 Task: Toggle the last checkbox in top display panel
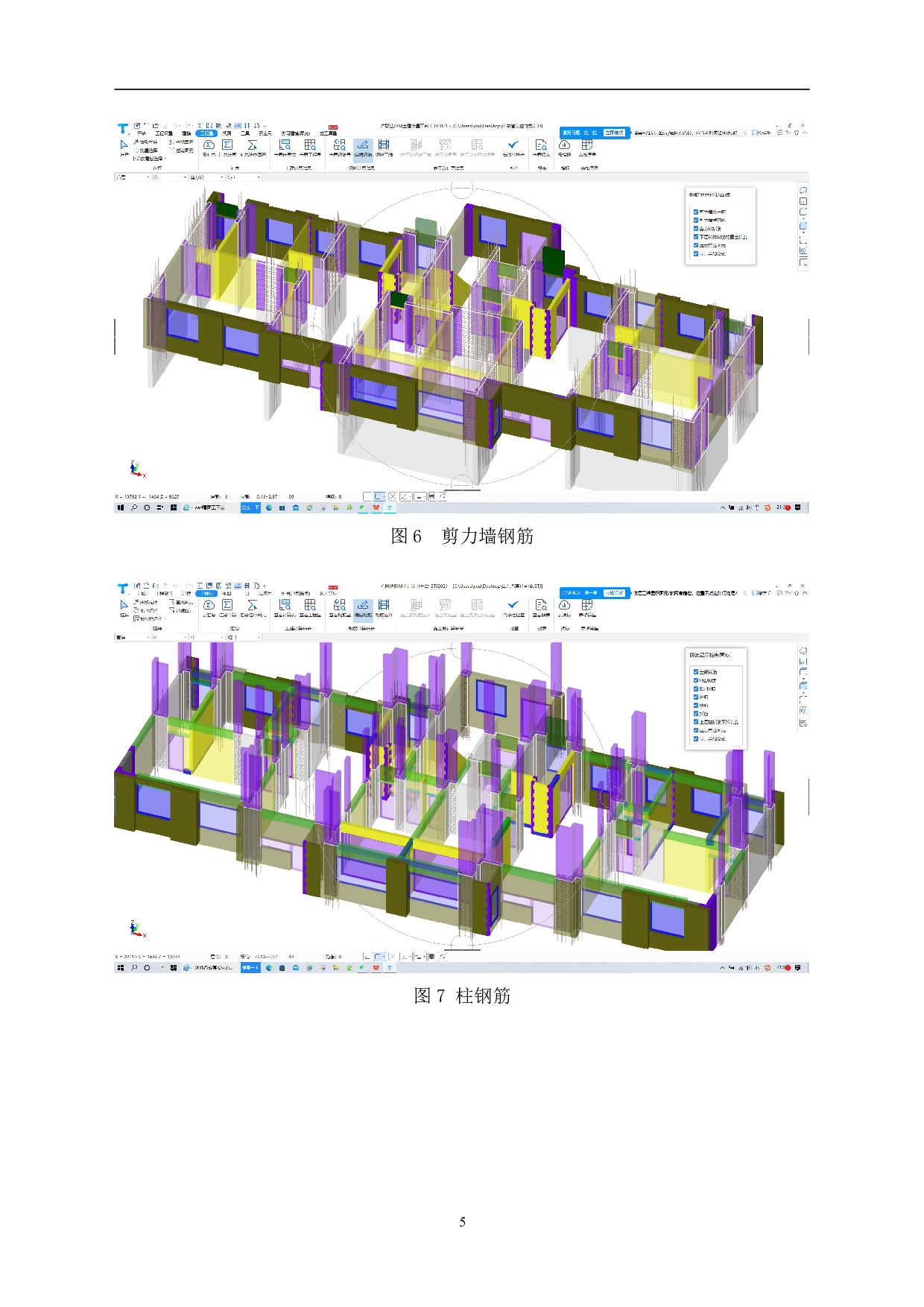pyautogui.click(x=696, y=253)
